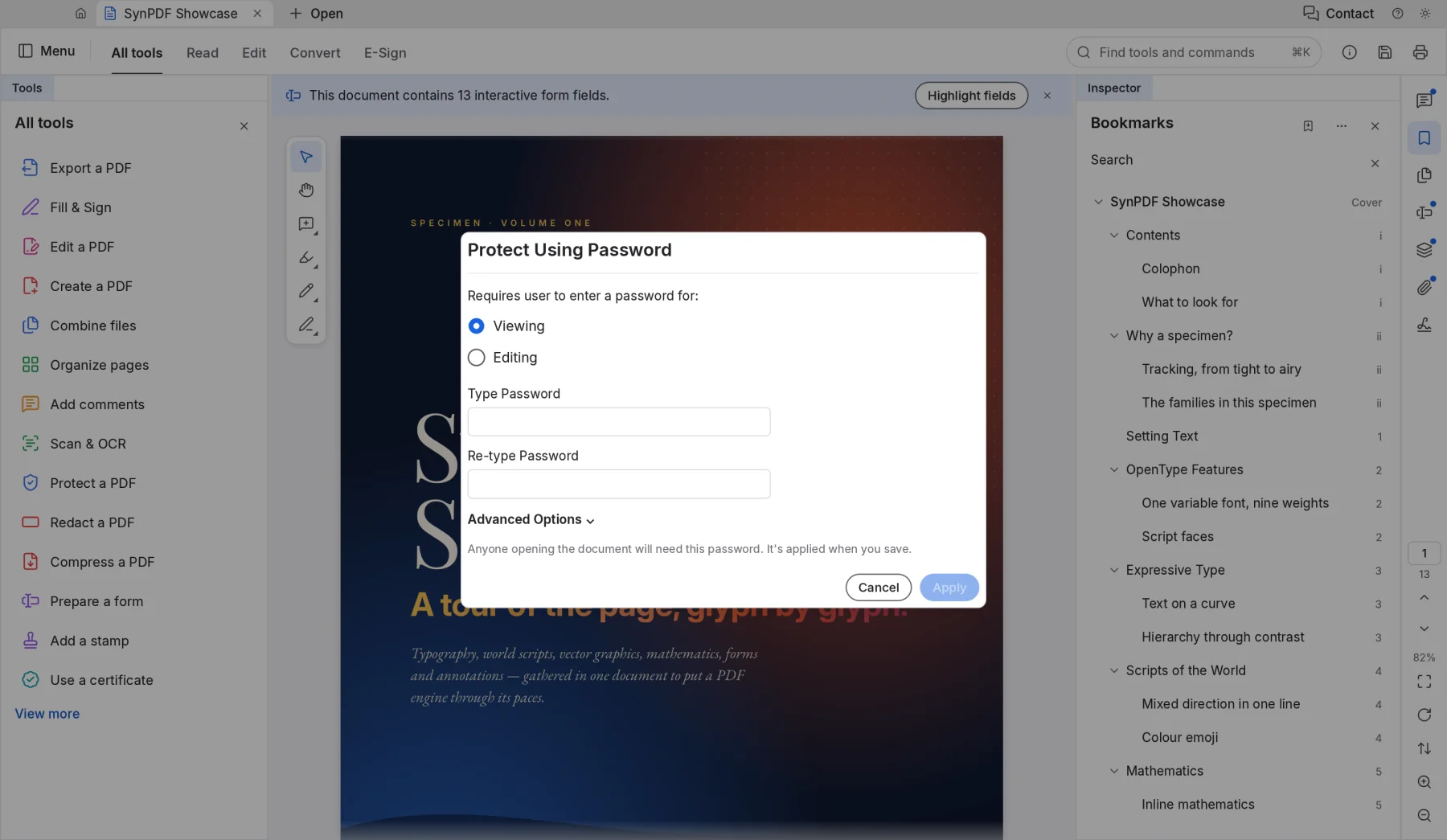Screen dimensions: 1447x840
Task: Click Cancel in password dialog
Action: [x=878, y=588]
